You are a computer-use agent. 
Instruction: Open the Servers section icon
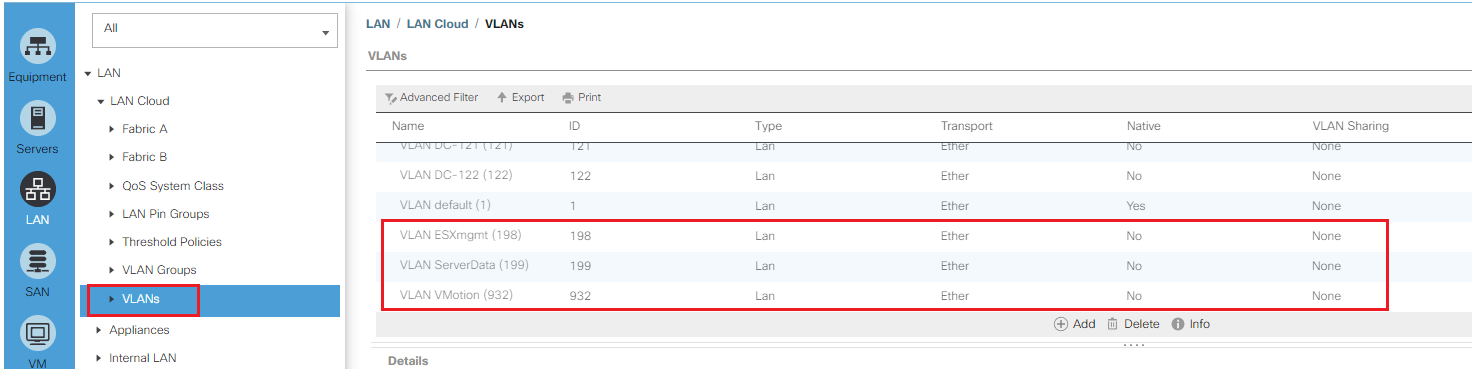[x=38, y=118]
